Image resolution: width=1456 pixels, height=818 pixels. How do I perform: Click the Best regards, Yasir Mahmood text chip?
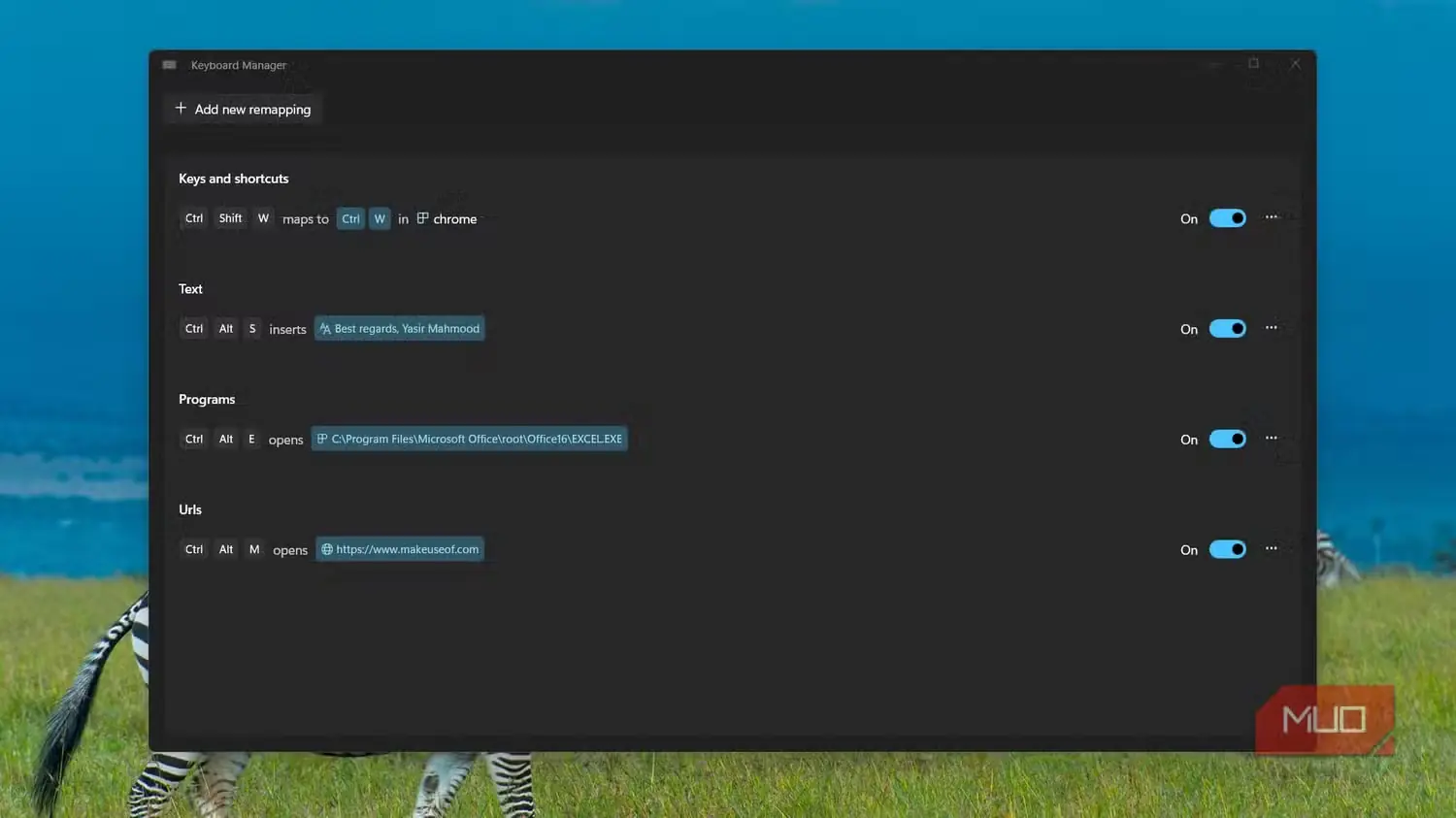399,329
